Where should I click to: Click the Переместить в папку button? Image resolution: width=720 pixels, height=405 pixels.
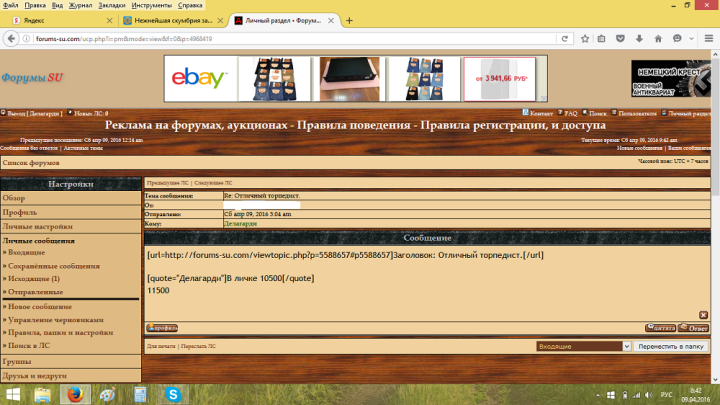[x=671, y=346]
